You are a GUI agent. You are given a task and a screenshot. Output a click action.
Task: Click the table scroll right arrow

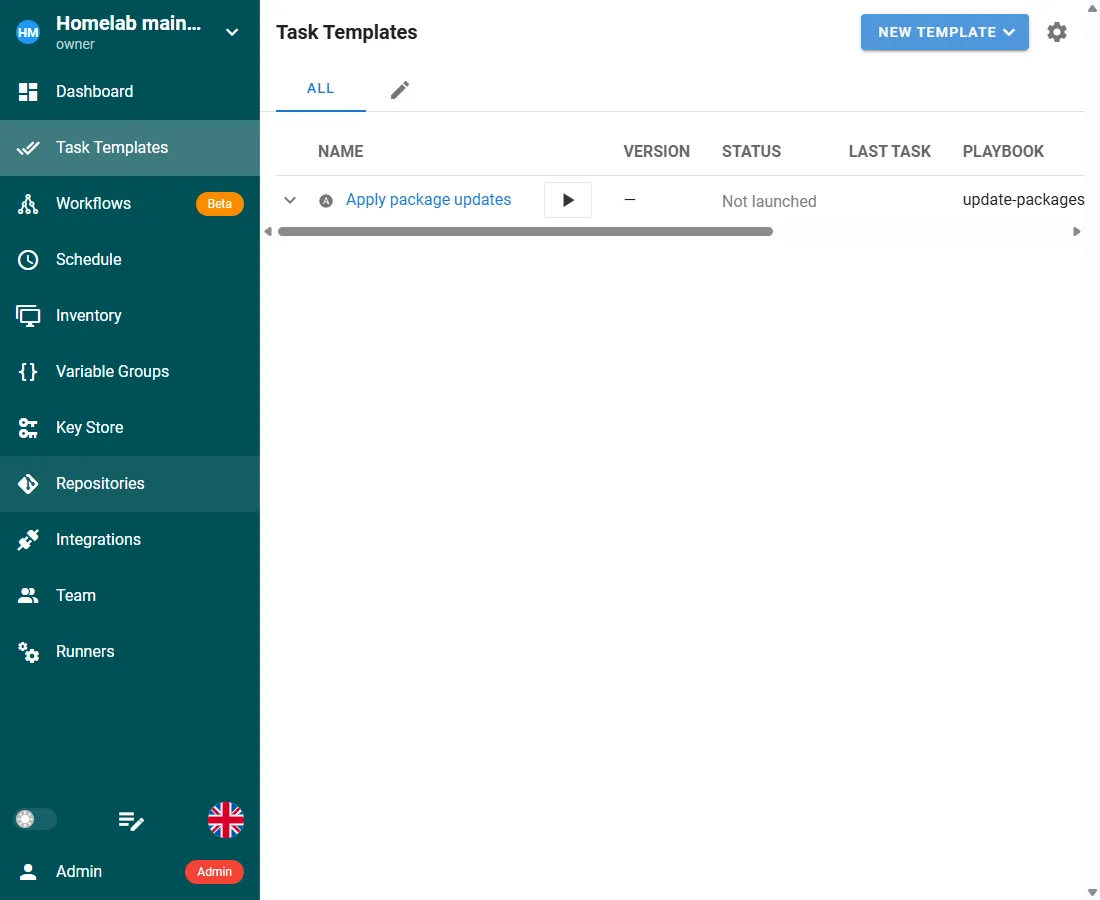coord(1077,231)
